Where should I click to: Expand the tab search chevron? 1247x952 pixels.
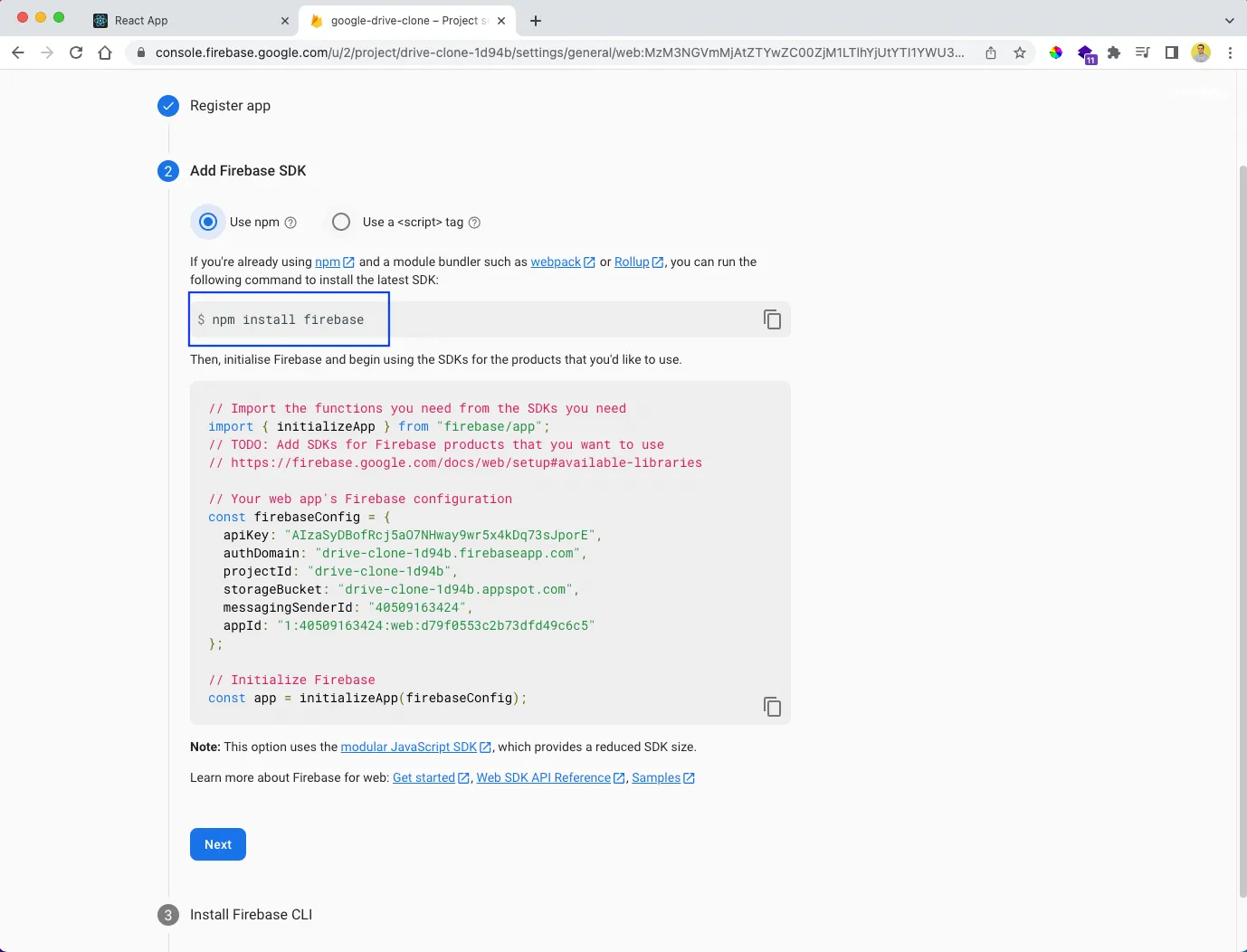tap(1229, 20)
